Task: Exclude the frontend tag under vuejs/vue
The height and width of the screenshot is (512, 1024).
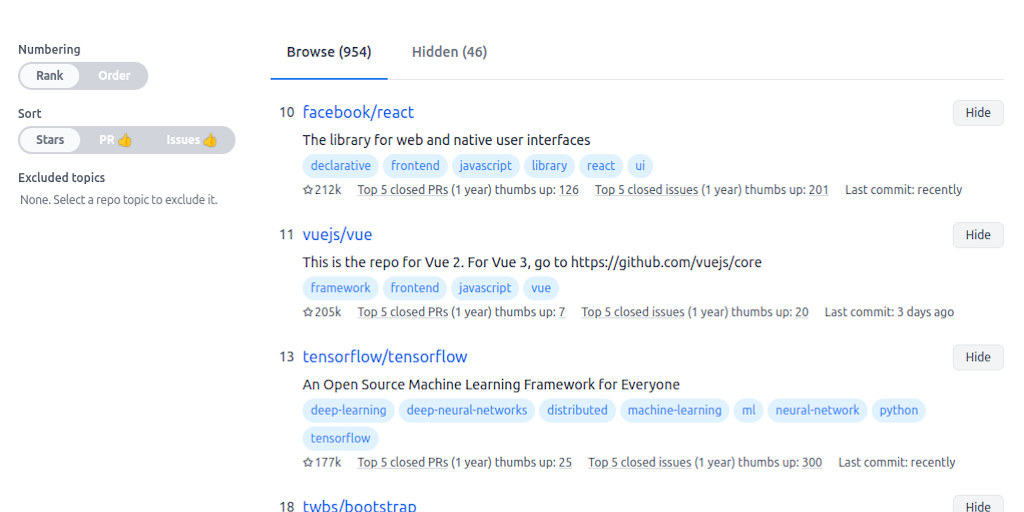Action: [415, 288]
